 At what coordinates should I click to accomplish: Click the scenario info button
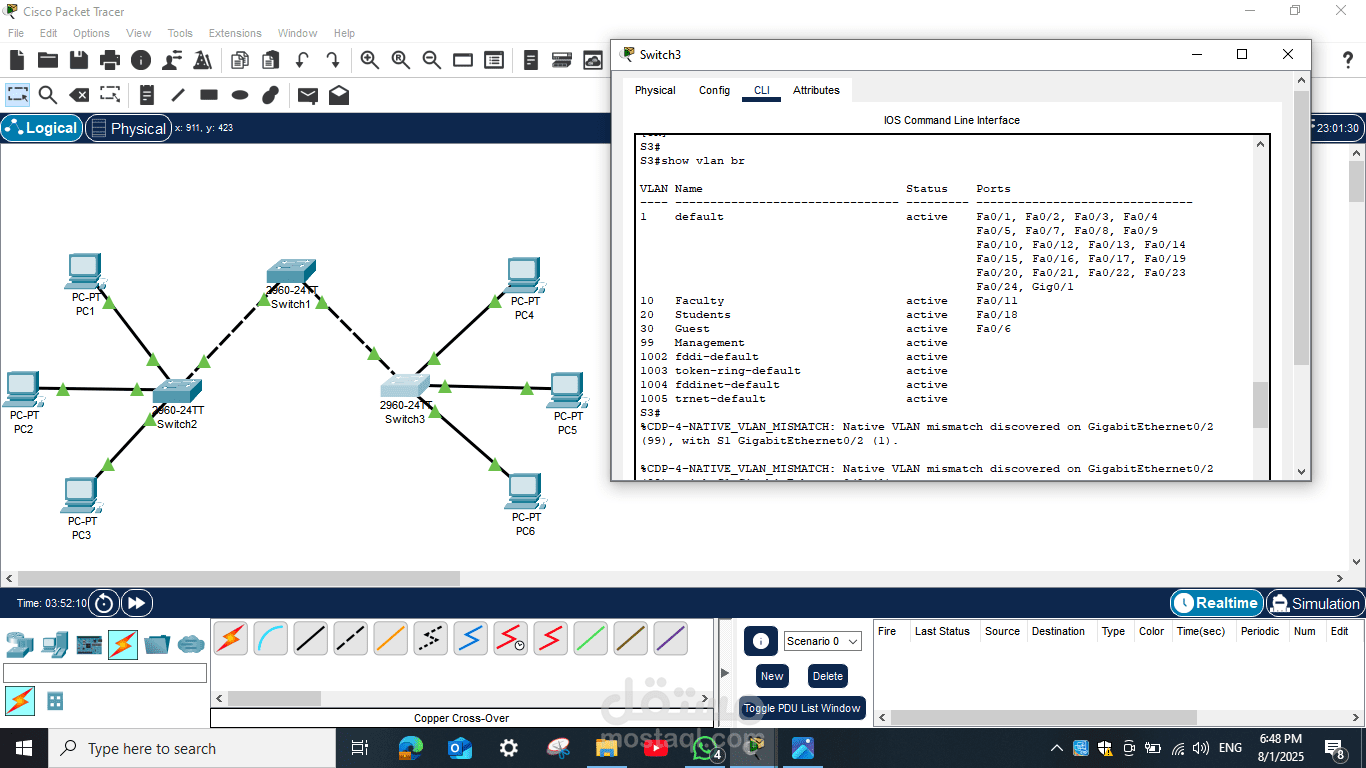point(760,641)
